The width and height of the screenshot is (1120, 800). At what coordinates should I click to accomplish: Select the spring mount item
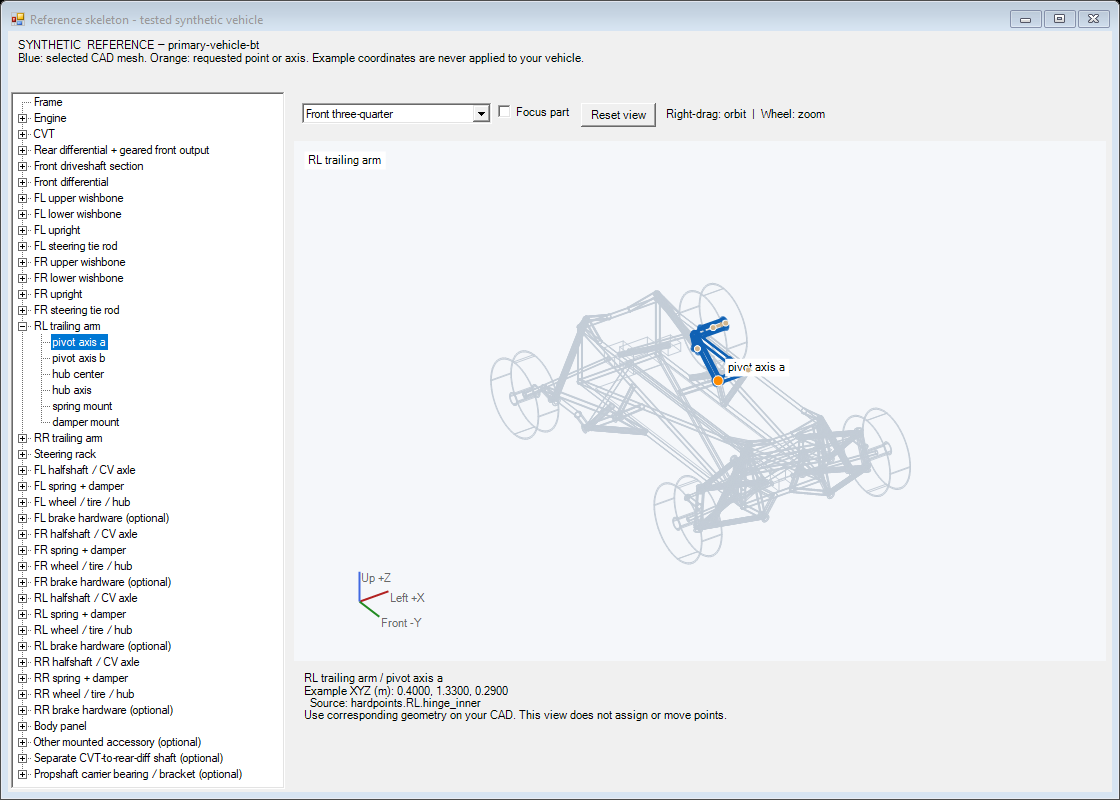tap(82, 406)
